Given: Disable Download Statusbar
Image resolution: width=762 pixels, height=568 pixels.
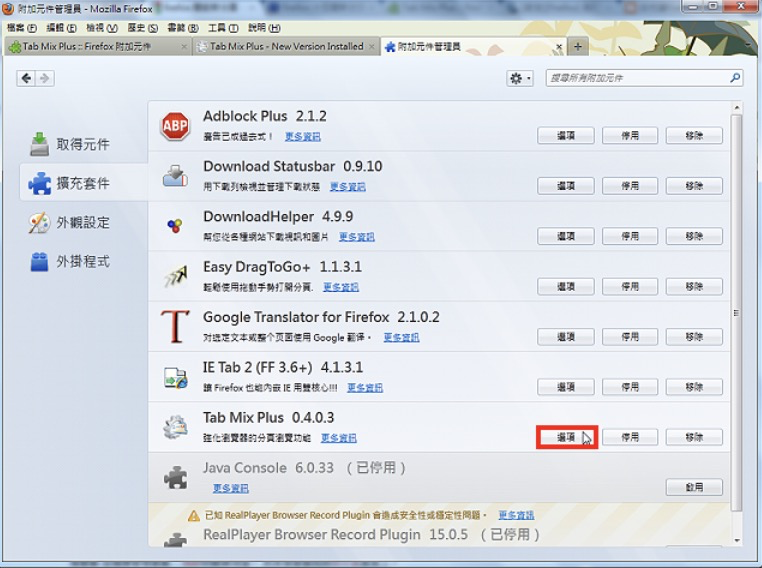Looking at the screenshot, I should point(630,186).
